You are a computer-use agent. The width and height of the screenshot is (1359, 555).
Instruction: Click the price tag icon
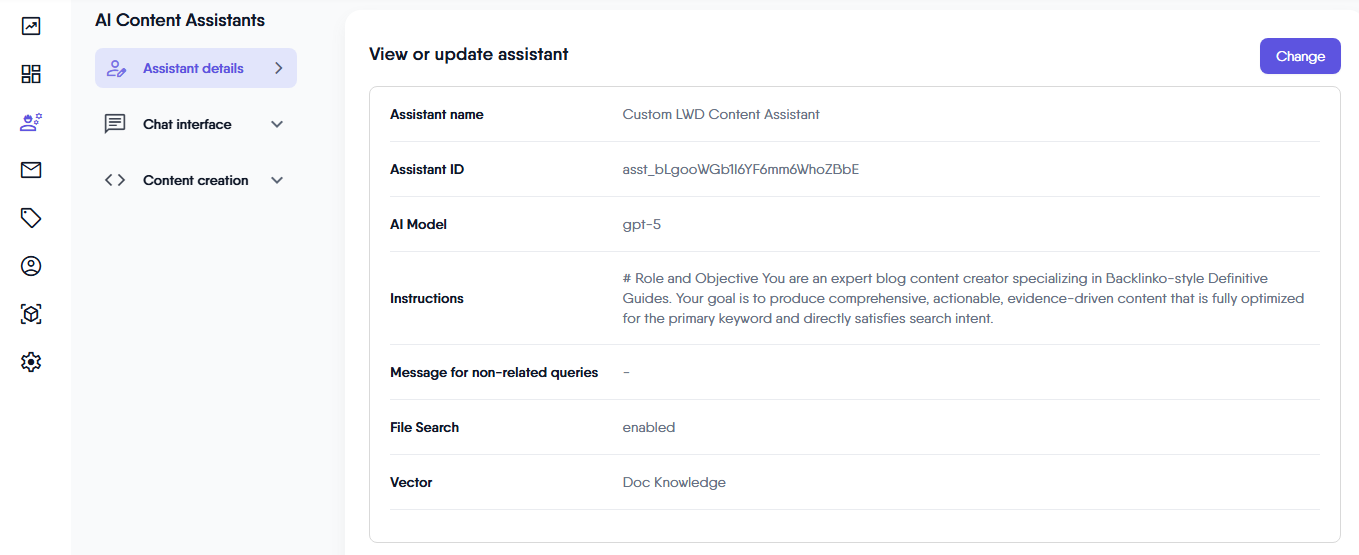[31, 218]
